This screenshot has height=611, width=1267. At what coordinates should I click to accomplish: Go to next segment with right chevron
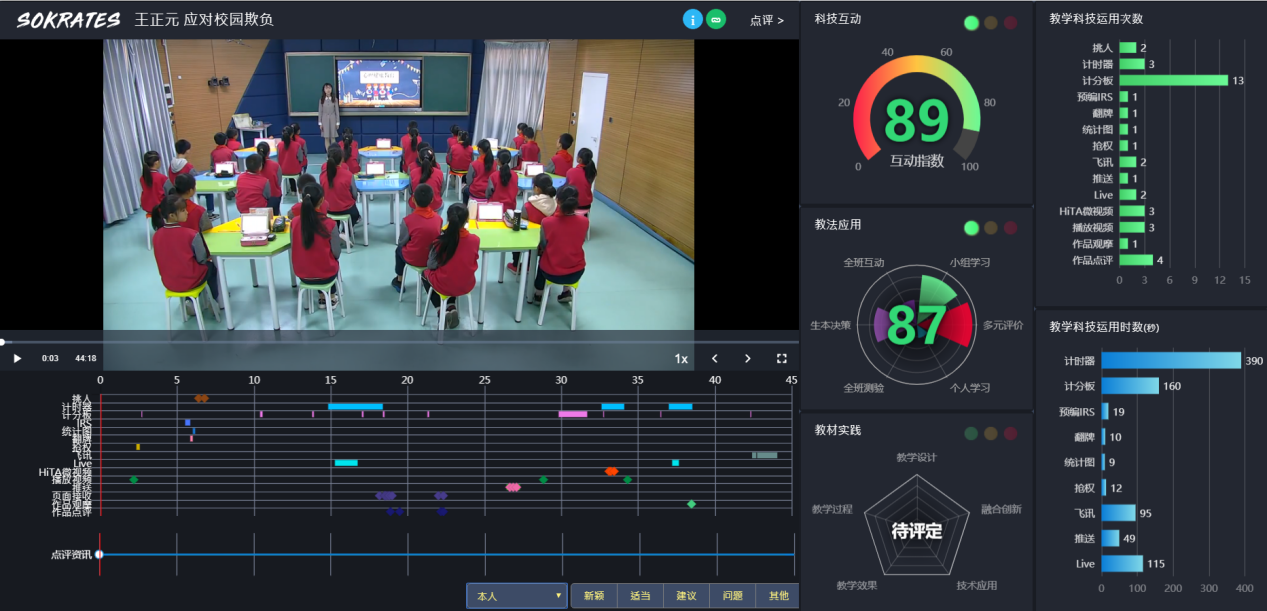tap(747, 358)
